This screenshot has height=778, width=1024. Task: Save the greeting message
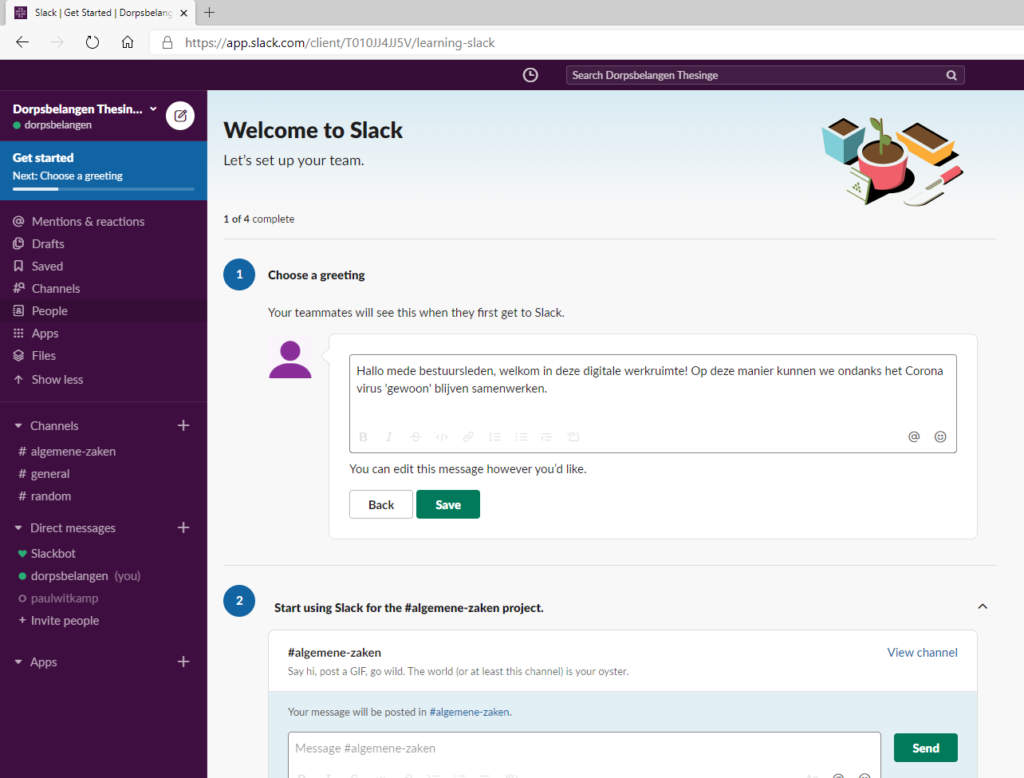point(448,504)
